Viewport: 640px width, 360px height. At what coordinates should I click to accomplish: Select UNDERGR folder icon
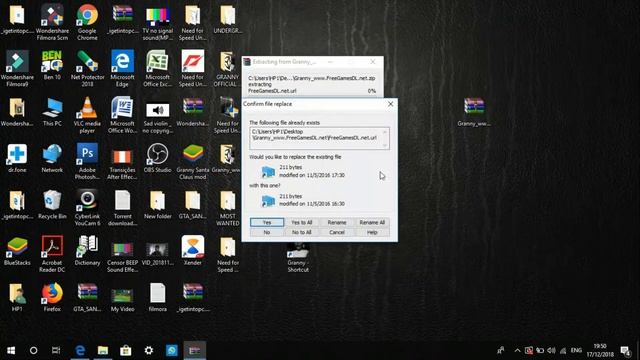click(x=227, y=19)
